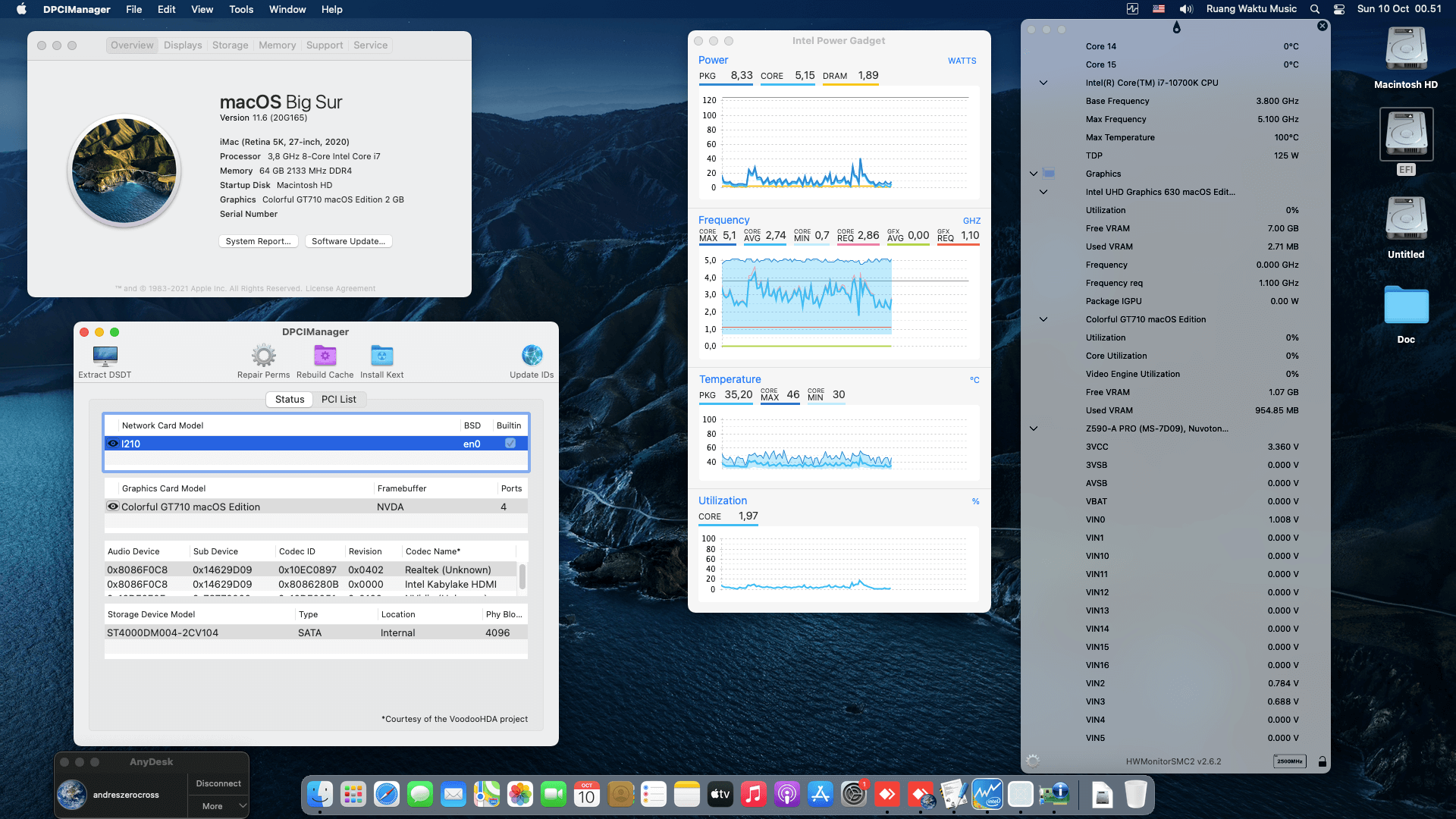Switch to the Memory tab
1456x819 pixels.
[277, 45]
